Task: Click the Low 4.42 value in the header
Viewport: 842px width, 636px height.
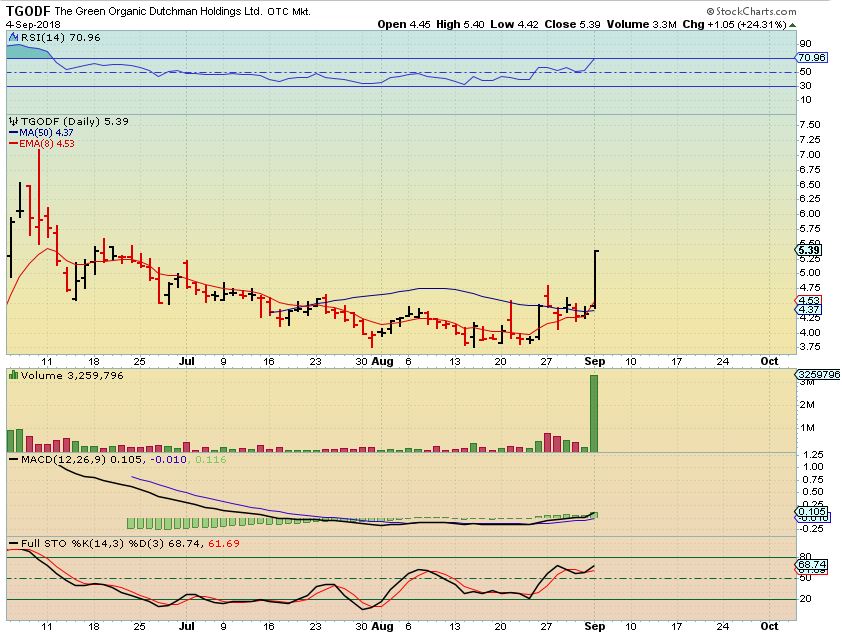Action: (514, 24)
